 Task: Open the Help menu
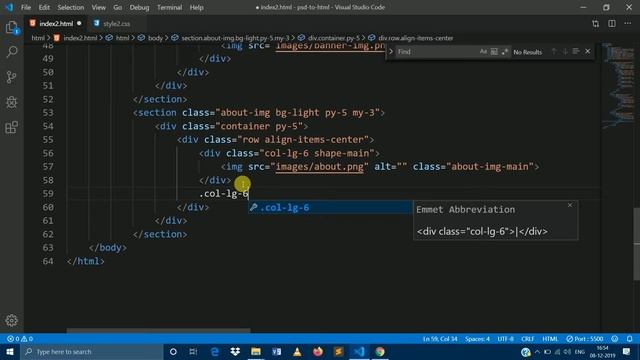pos(196,7)
